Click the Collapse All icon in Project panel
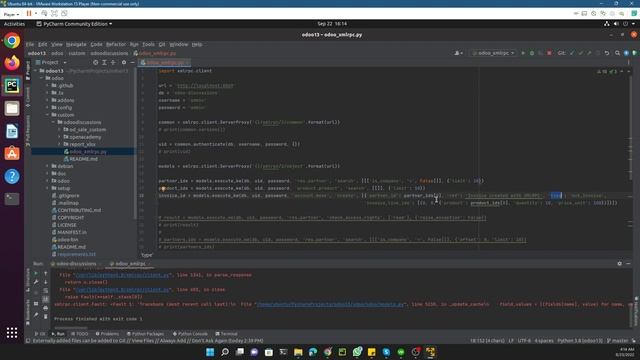This screenshot has width=640, height=360. point(113,62)
